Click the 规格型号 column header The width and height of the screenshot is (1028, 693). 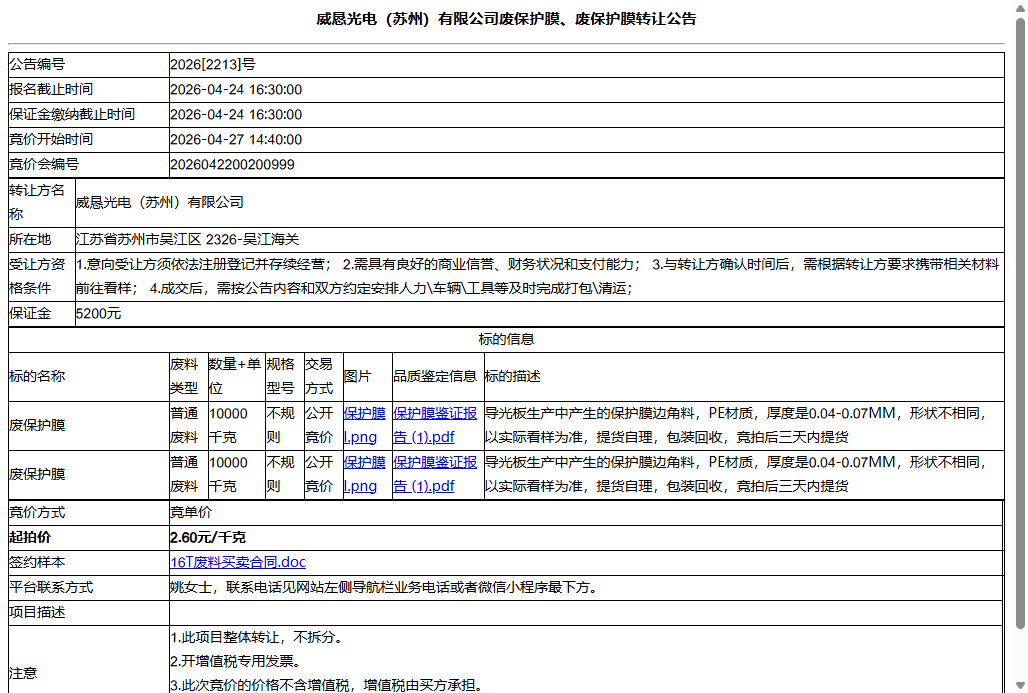coord(285,376)
